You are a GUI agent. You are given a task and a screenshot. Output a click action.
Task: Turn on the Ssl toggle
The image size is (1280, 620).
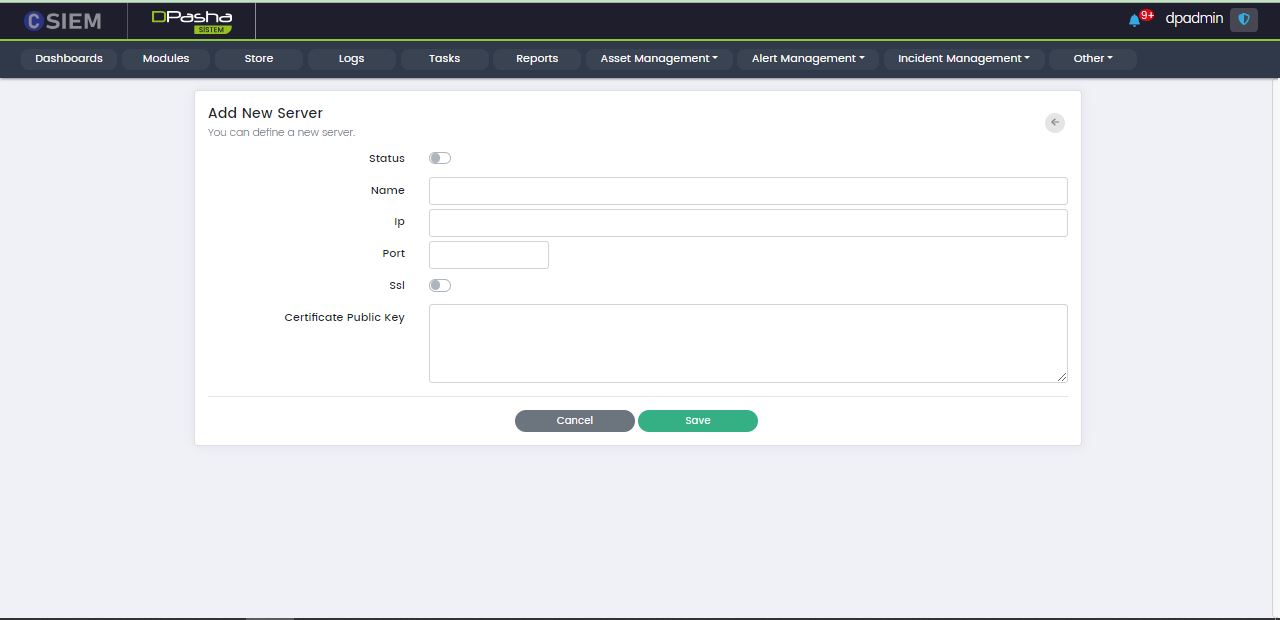click(440, 285)
